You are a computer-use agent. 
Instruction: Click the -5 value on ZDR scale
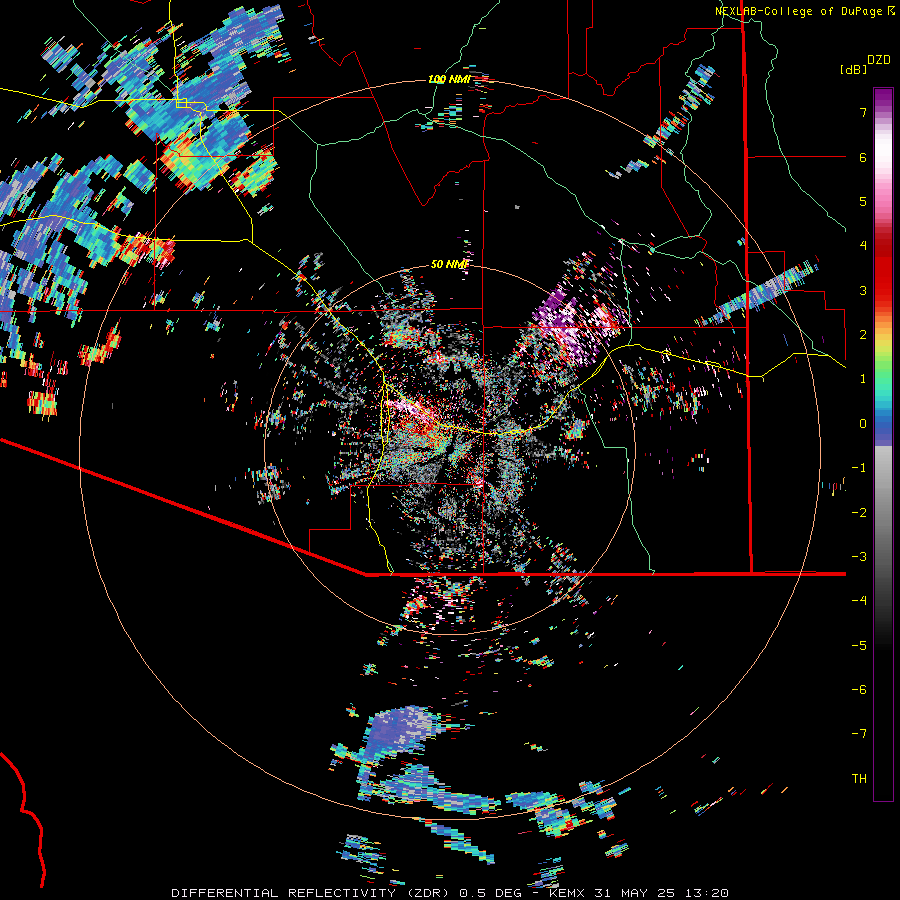pos(859,646)
